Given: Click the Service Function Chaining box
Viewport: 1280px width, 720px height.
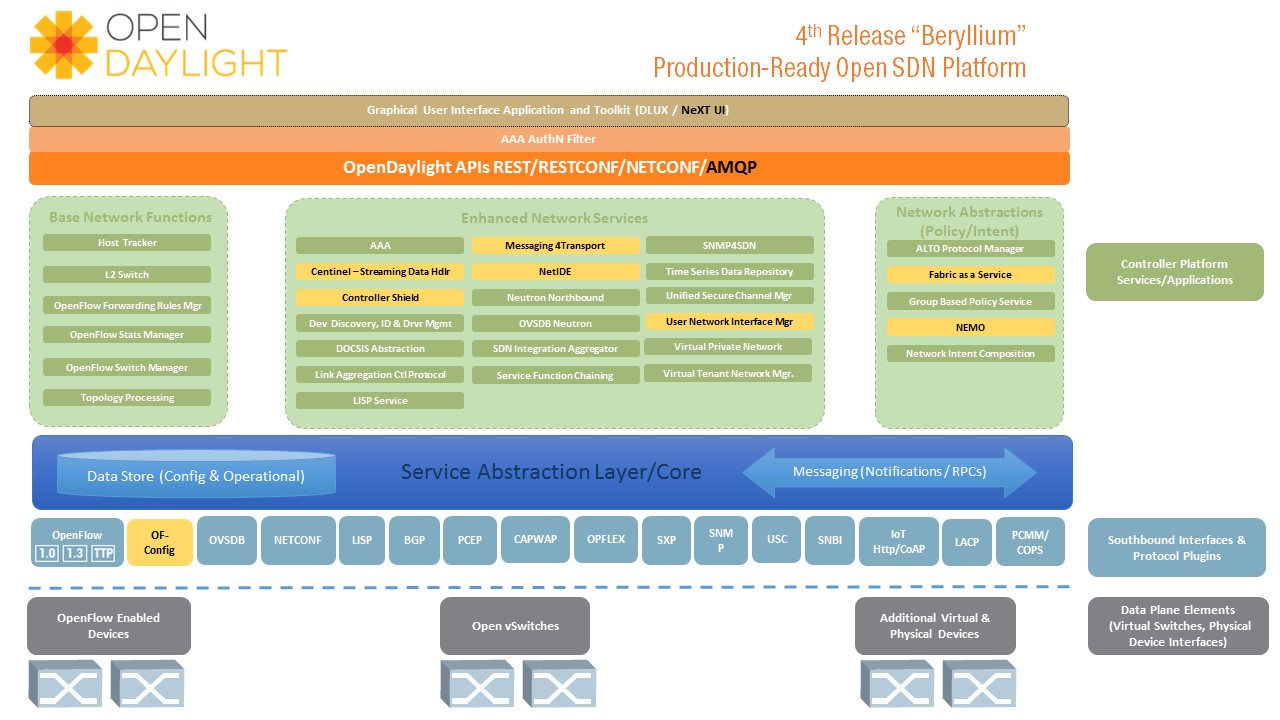Looking at the screenshot, I should click(x=555, y=376).
